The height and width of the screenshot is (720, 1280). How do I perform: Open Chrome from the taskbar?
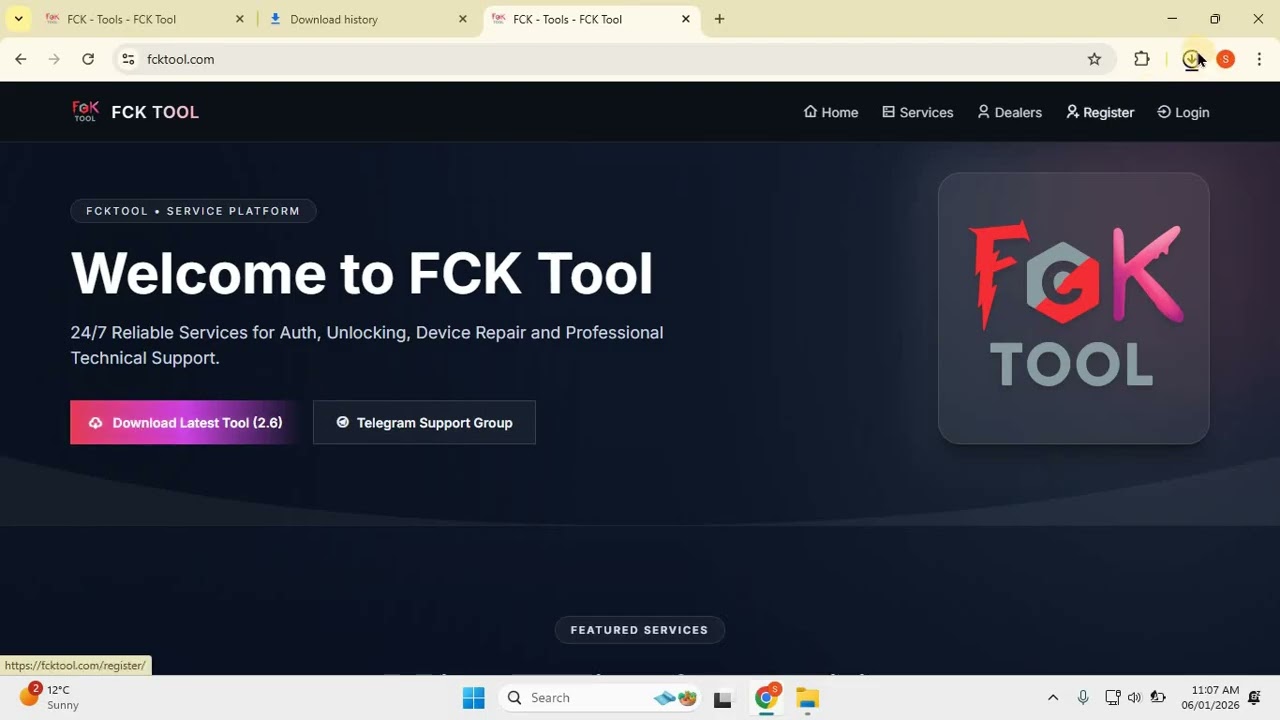pos(766,698)
